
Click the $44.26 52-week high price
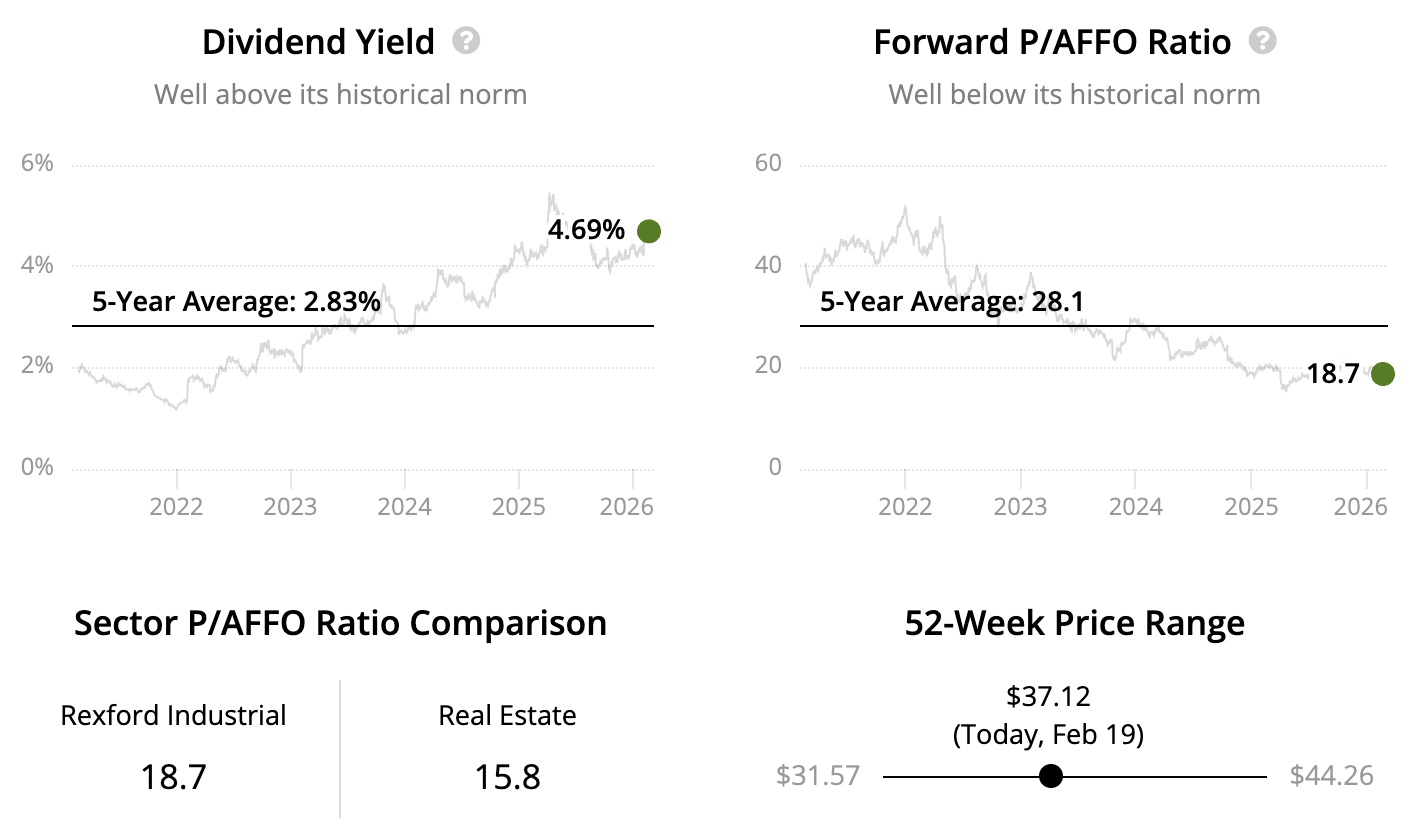[x=1331, y=776]
